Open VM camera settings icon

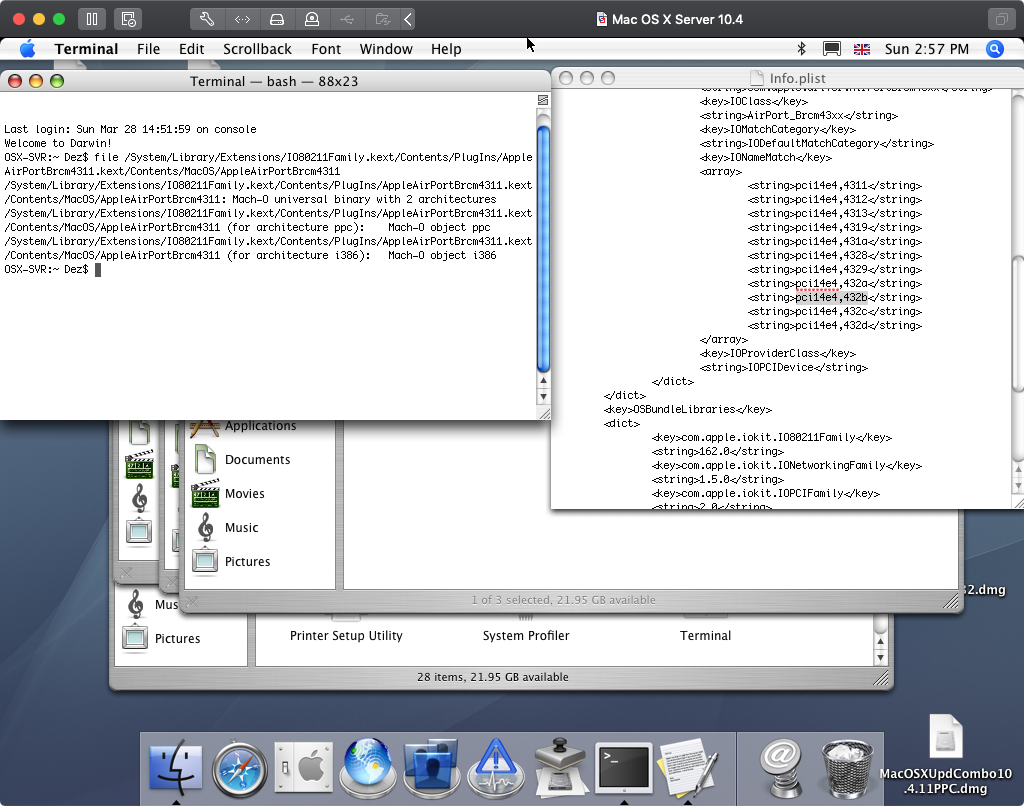click(x=312, y=19)
